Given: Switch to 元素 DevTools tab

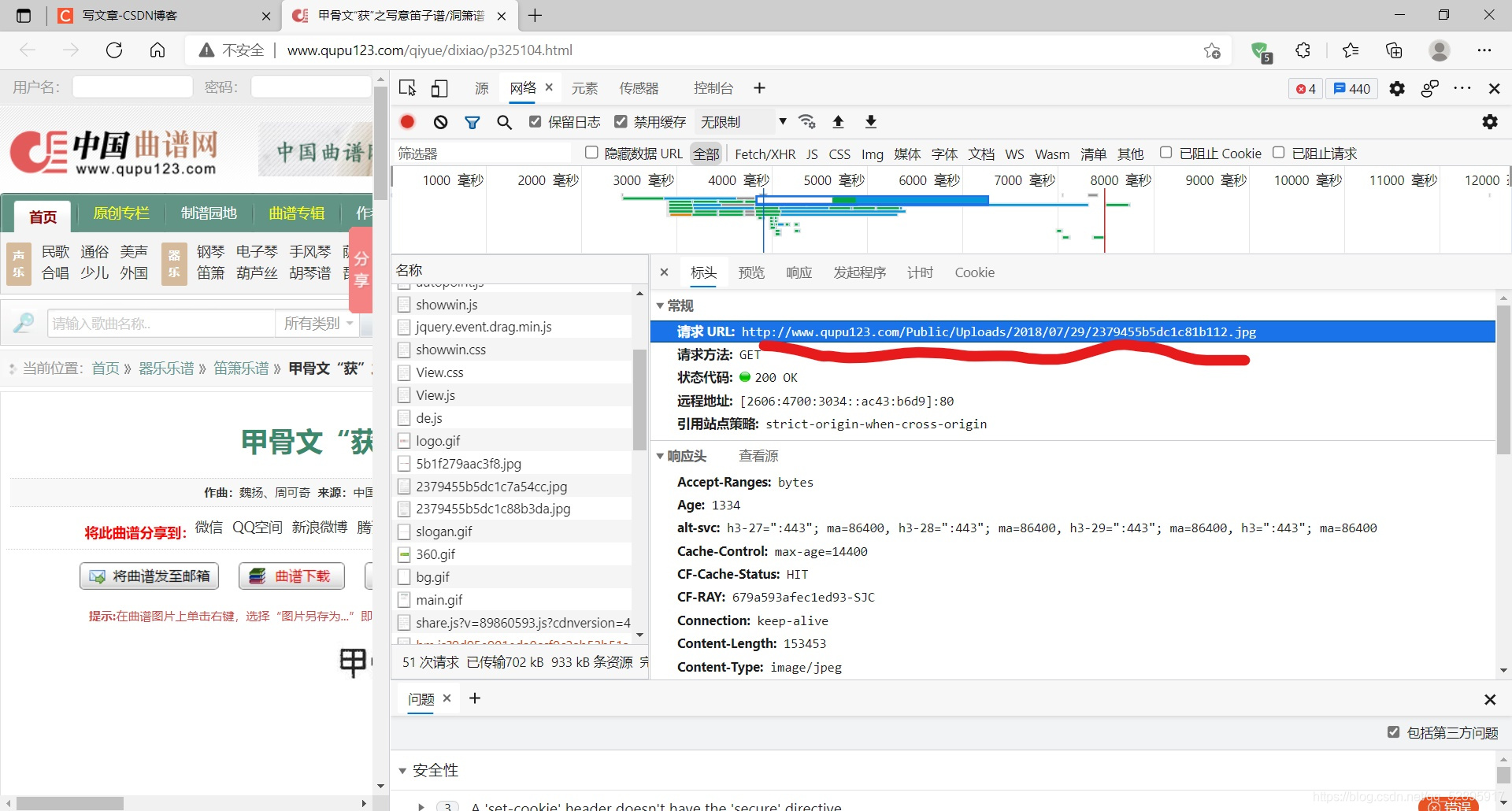Looking at the screenshot, I should [584, 88].
